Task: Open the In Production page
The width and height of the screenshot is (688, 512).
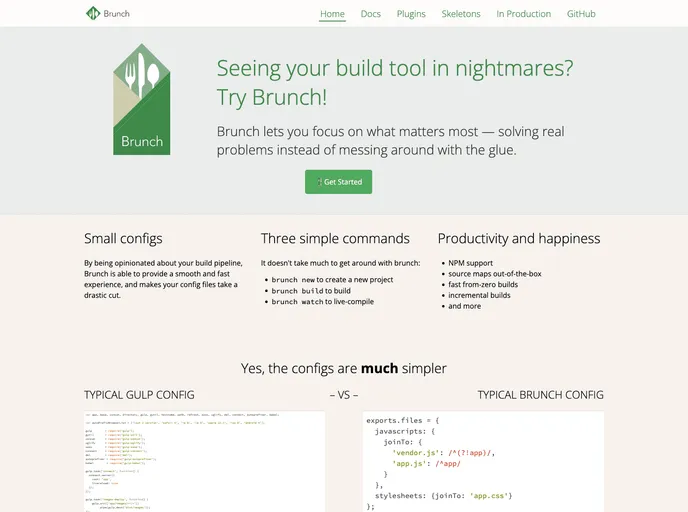Action: coord(523,14)
